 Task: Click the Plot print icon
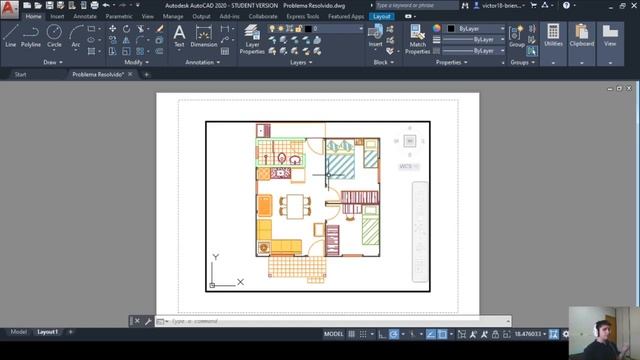(x=94, y=5)
